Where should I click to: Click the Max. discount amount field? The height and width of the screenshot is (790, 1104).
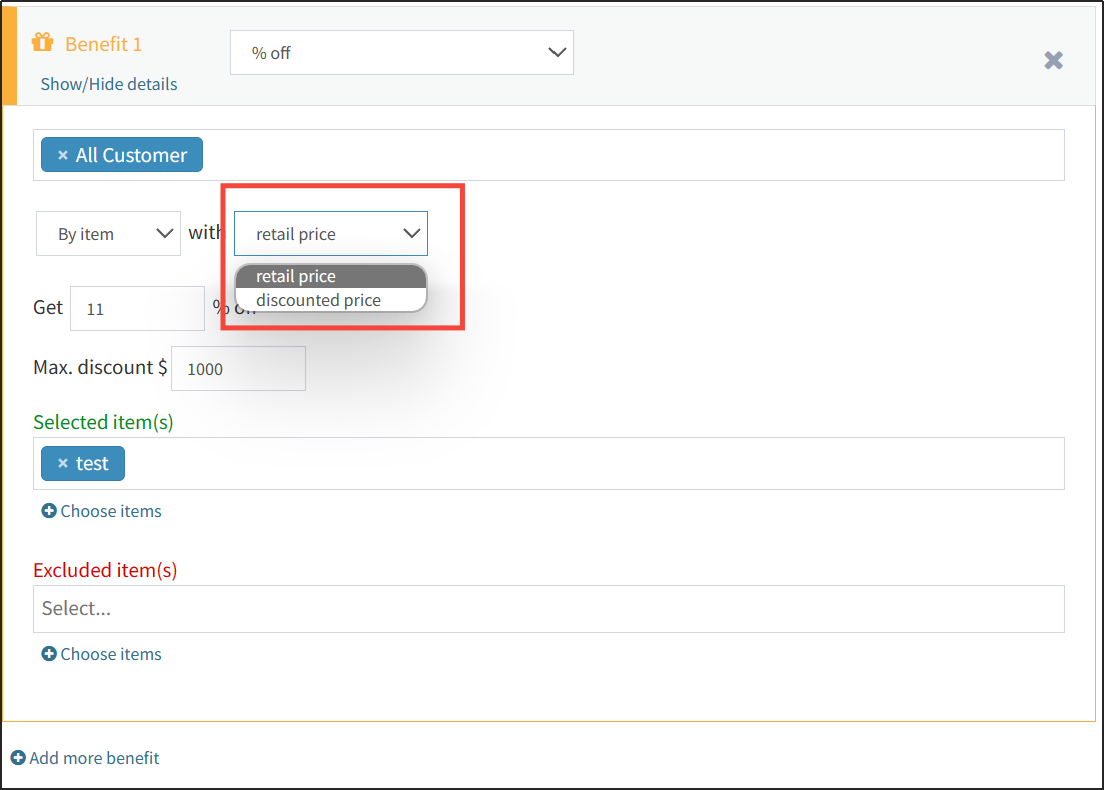[x=238, y=368]
